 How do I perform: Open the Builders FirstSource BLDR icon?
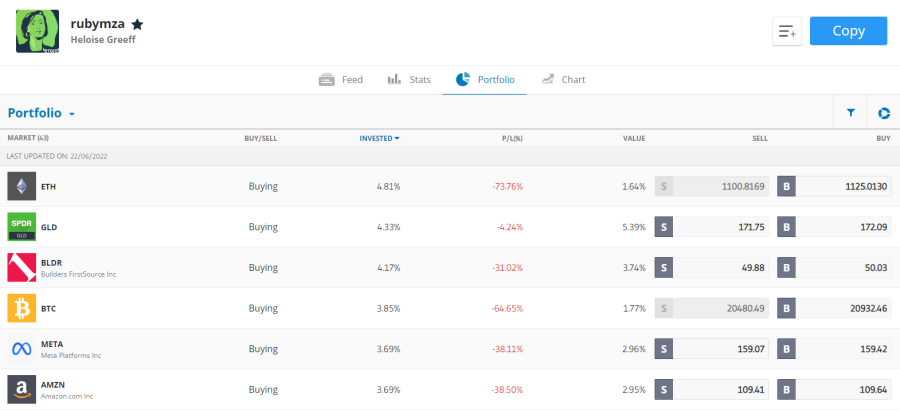[x=22, y=268]
